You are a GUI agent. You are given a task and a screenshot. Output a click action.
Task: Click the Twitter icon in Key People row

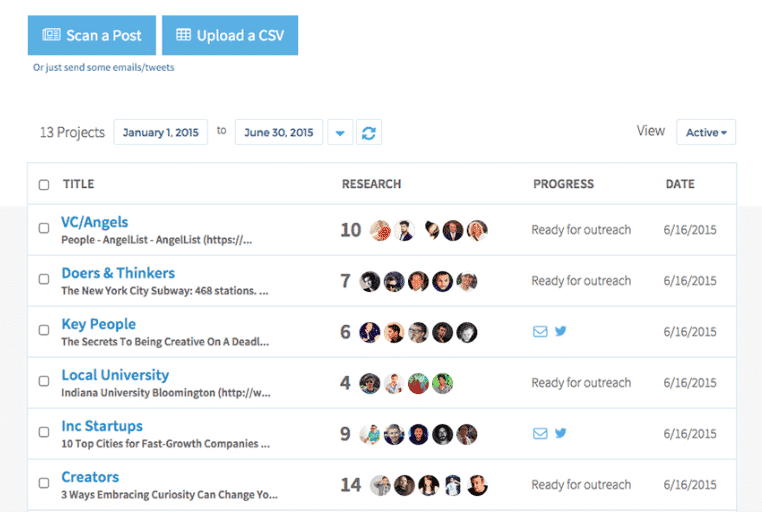click(561, 331)
